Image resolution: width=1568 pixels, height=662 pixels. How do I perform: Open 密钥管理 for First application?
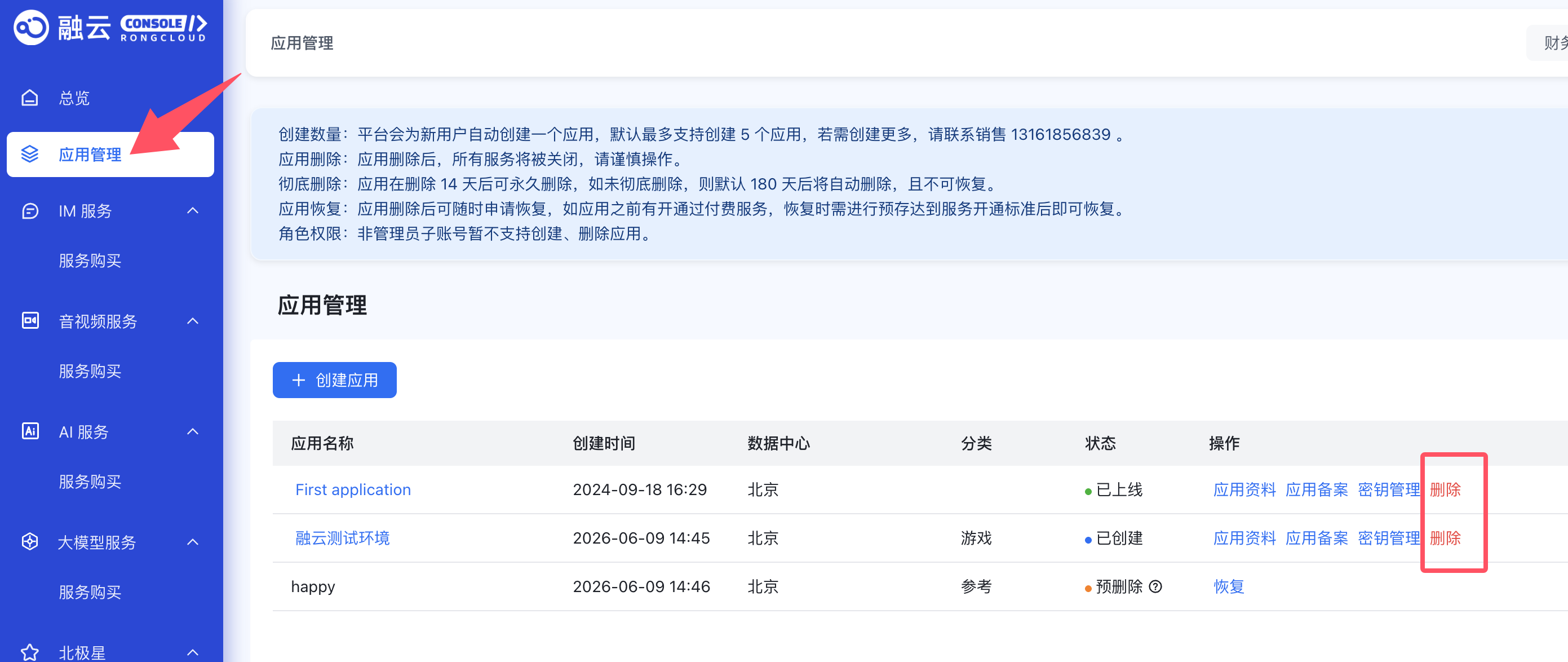point(1388,489)
